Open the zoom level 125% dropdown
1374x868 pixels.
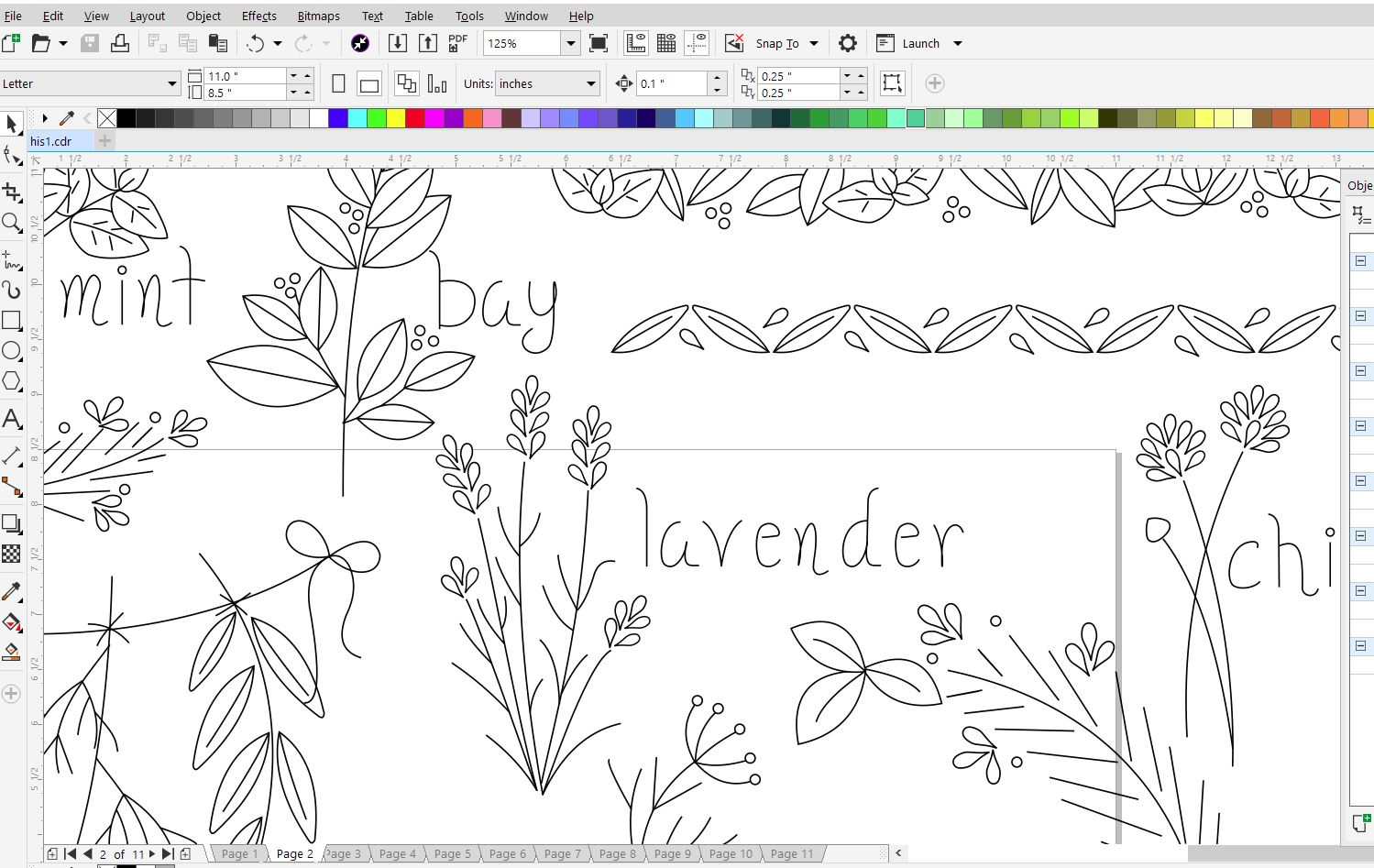[x=570, y=43]
